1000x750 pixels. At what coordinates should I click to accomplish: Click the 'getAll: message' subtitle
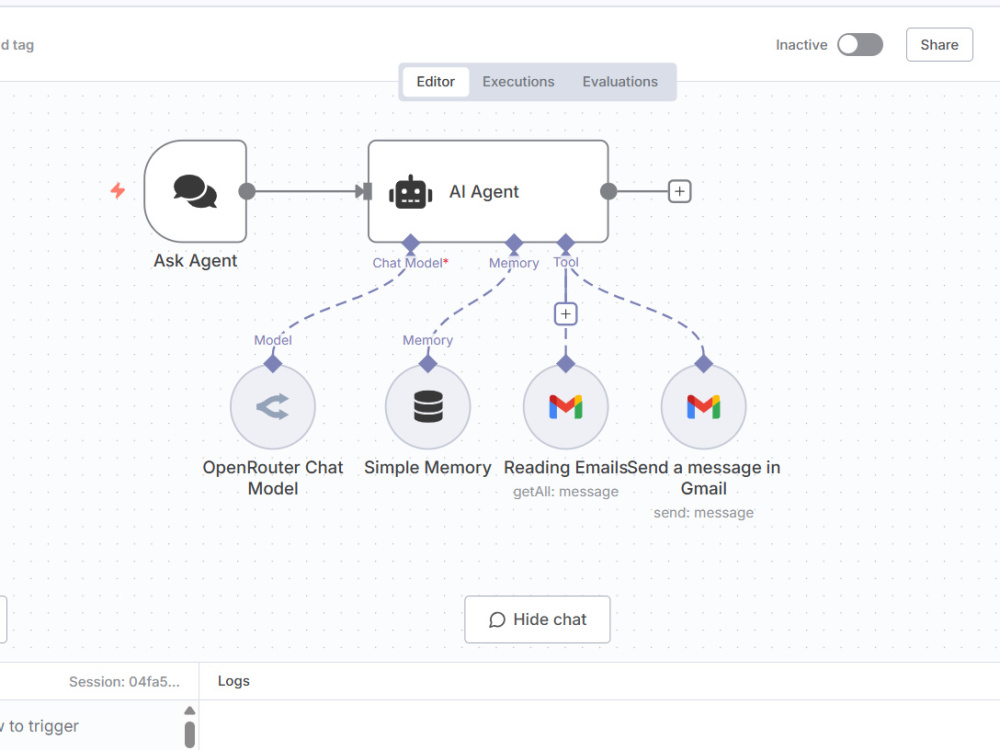566,492
